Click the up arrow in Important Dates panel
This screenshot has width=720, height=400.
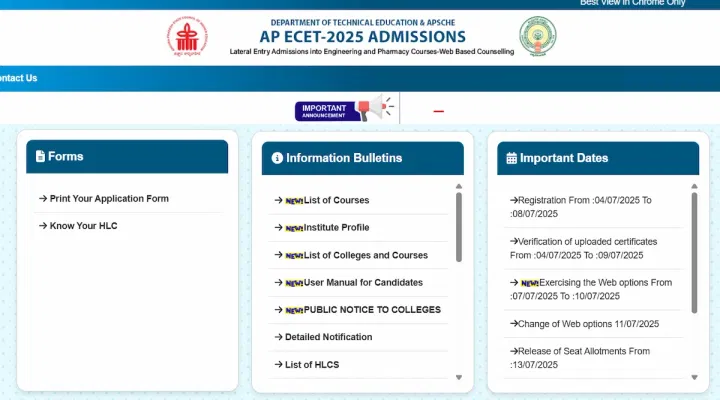(694, 186)
